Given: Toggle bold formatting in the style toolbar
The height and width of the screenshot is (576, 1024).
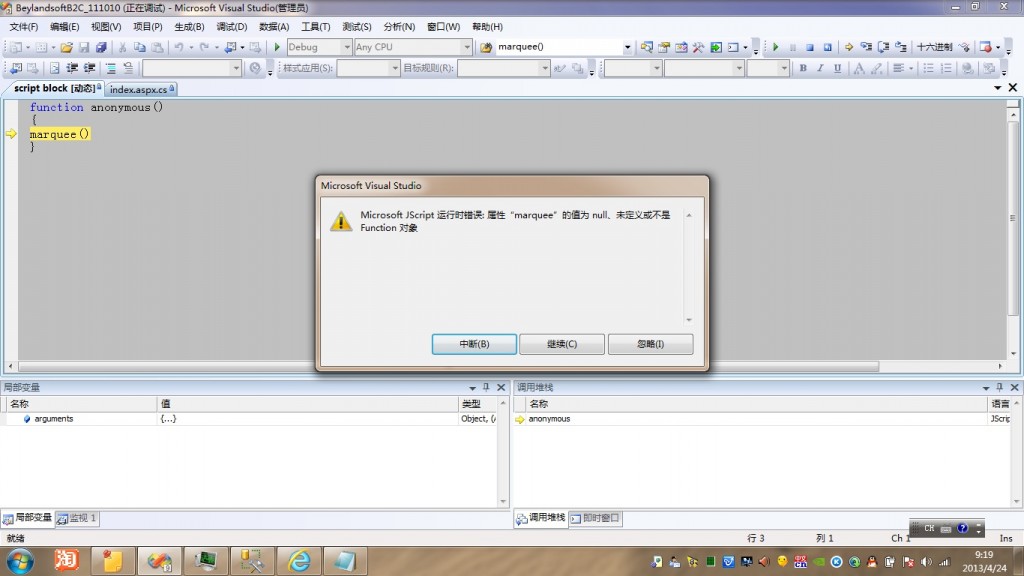Looking at the screenshot, I should (803, 68).
